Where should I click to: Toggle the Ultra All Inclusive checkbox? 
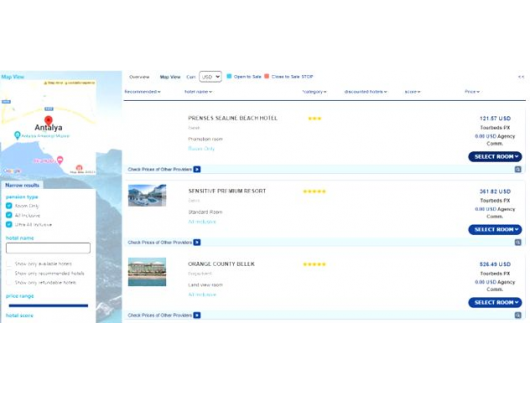pyautogui.click(x=9, y=224)
